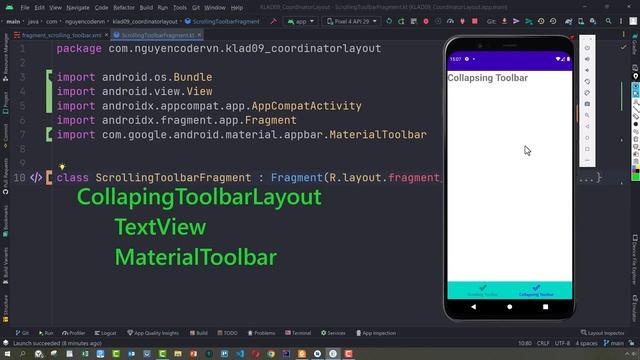Click the main Git branch widget
The image size is (640, 360).
(x=613, y=343)
